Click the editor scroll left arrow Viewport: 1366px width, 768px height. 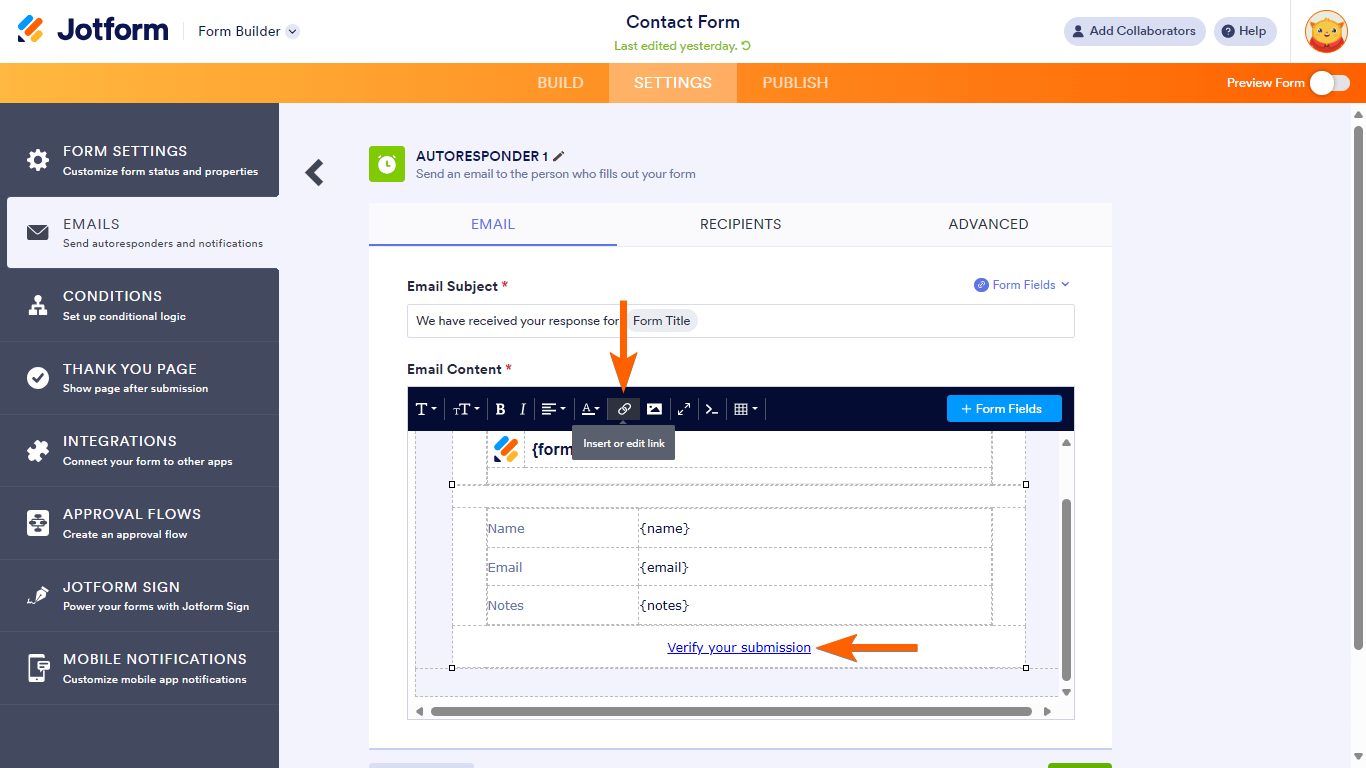(x=420, y=712)
